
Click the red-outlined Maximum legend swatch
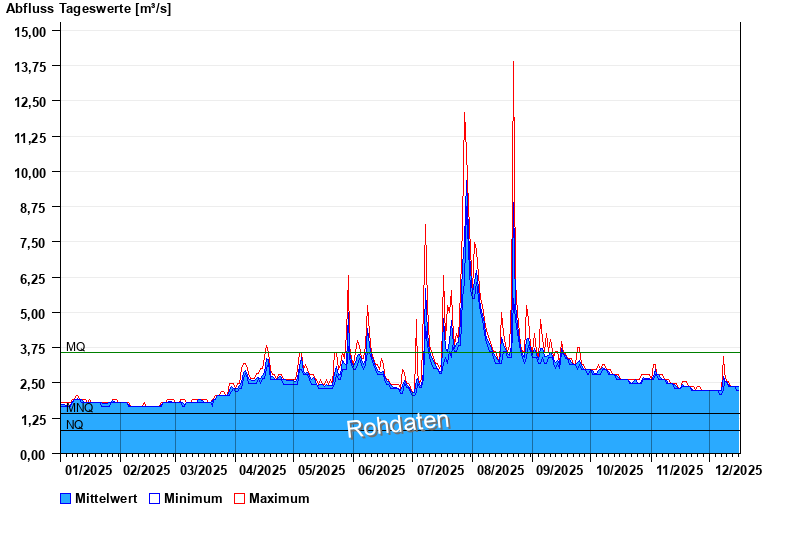(239, 498)
